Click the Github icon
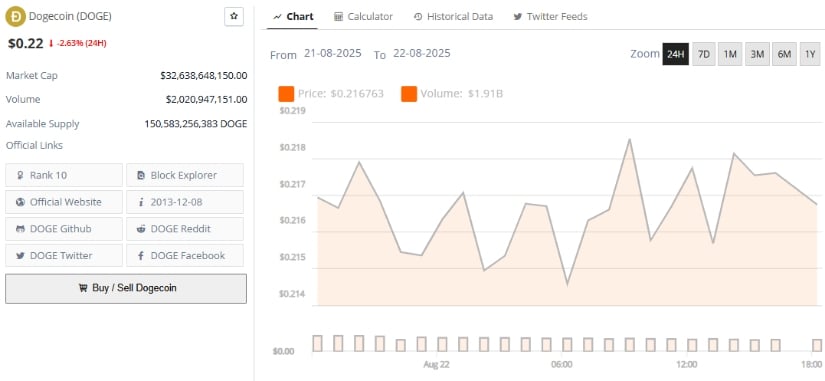Viewport: 825px width, 381px height. coord(20,229)
